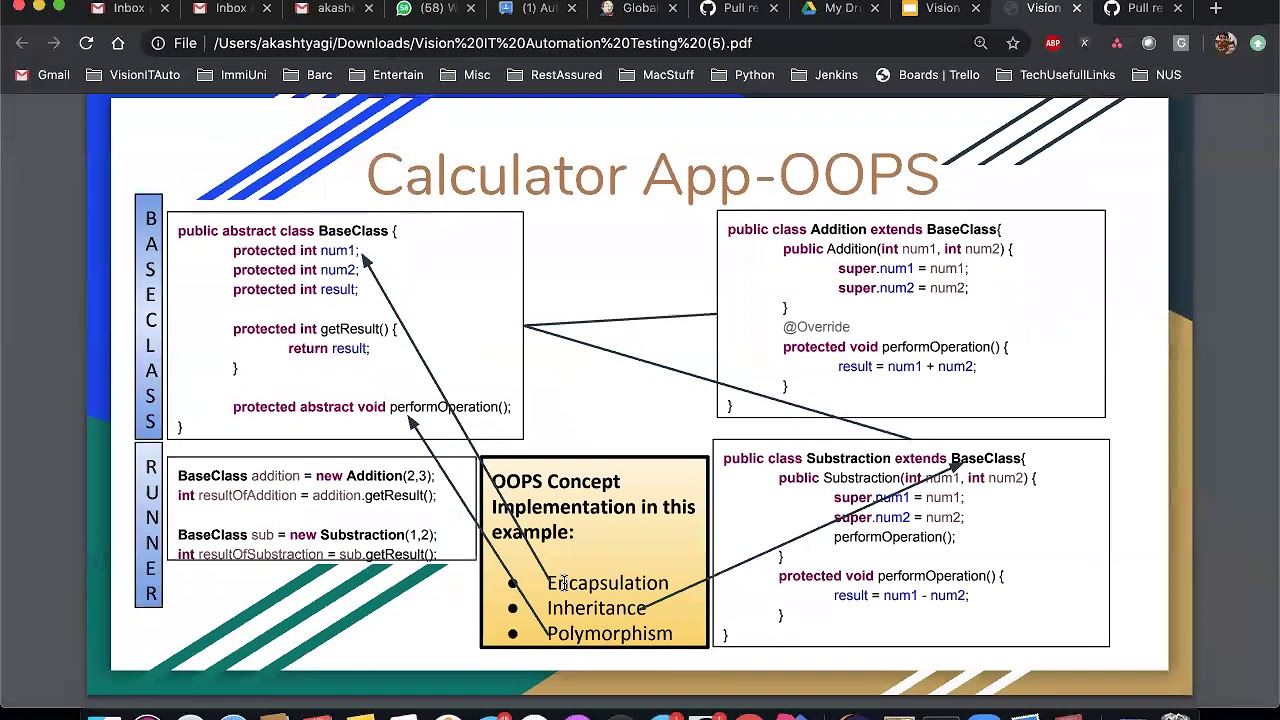Reload the PDF page

click(x=86, y=43)
